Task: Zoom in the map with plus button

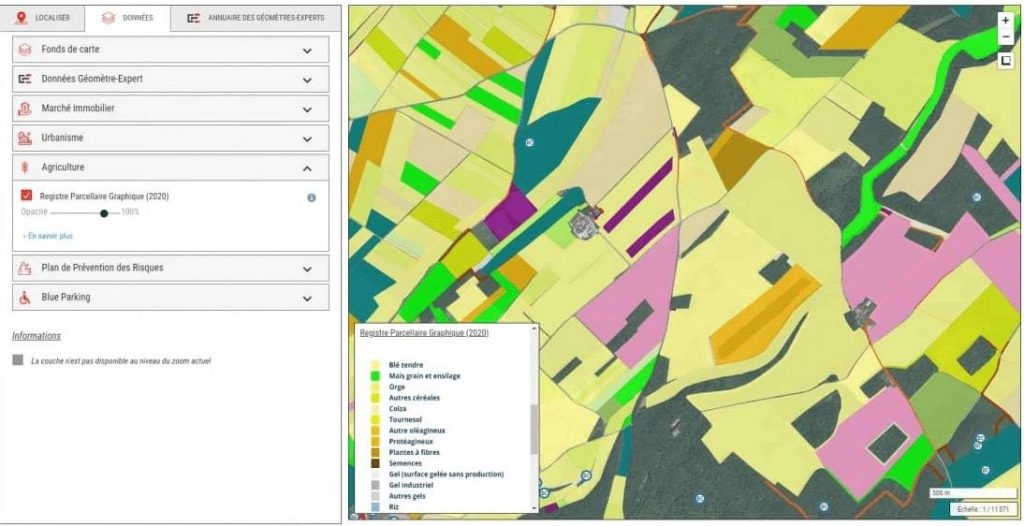Action: (x=1006, y=21)
